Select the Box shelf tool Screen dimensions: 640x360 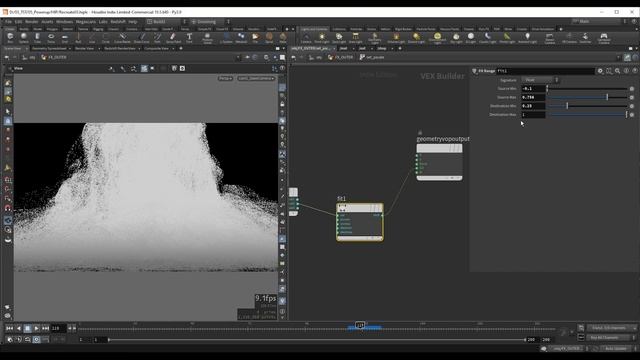(10, 38)
